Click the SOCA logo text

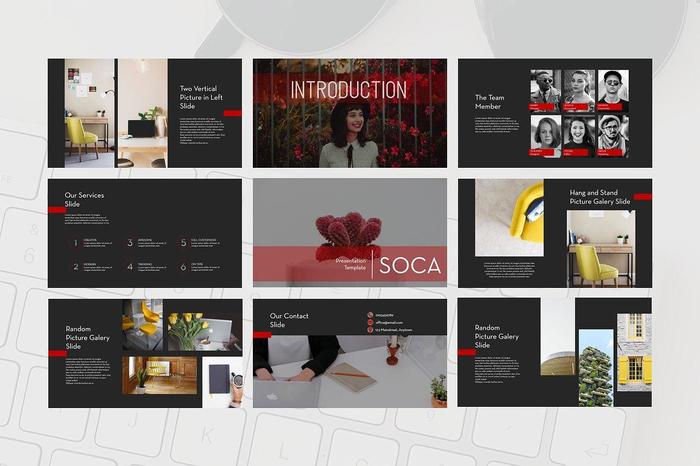[408, 266]
